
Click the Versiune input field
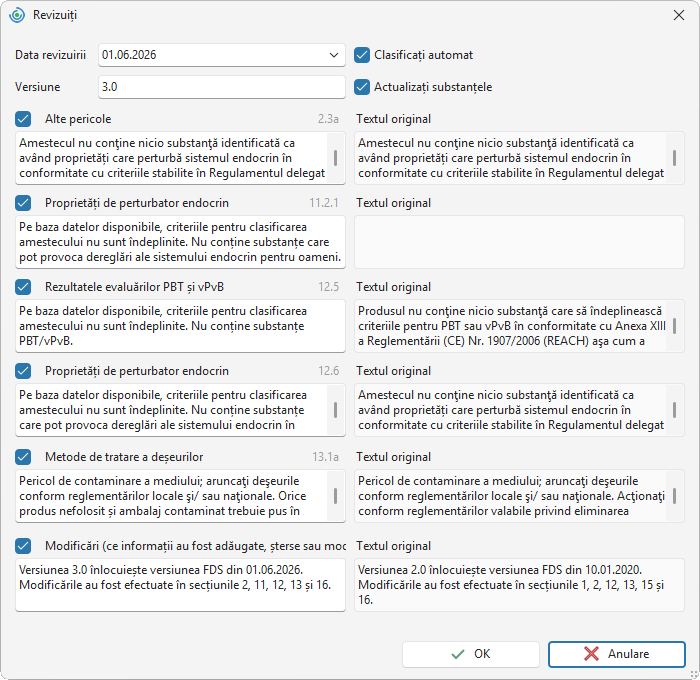(x=221, y=87)
